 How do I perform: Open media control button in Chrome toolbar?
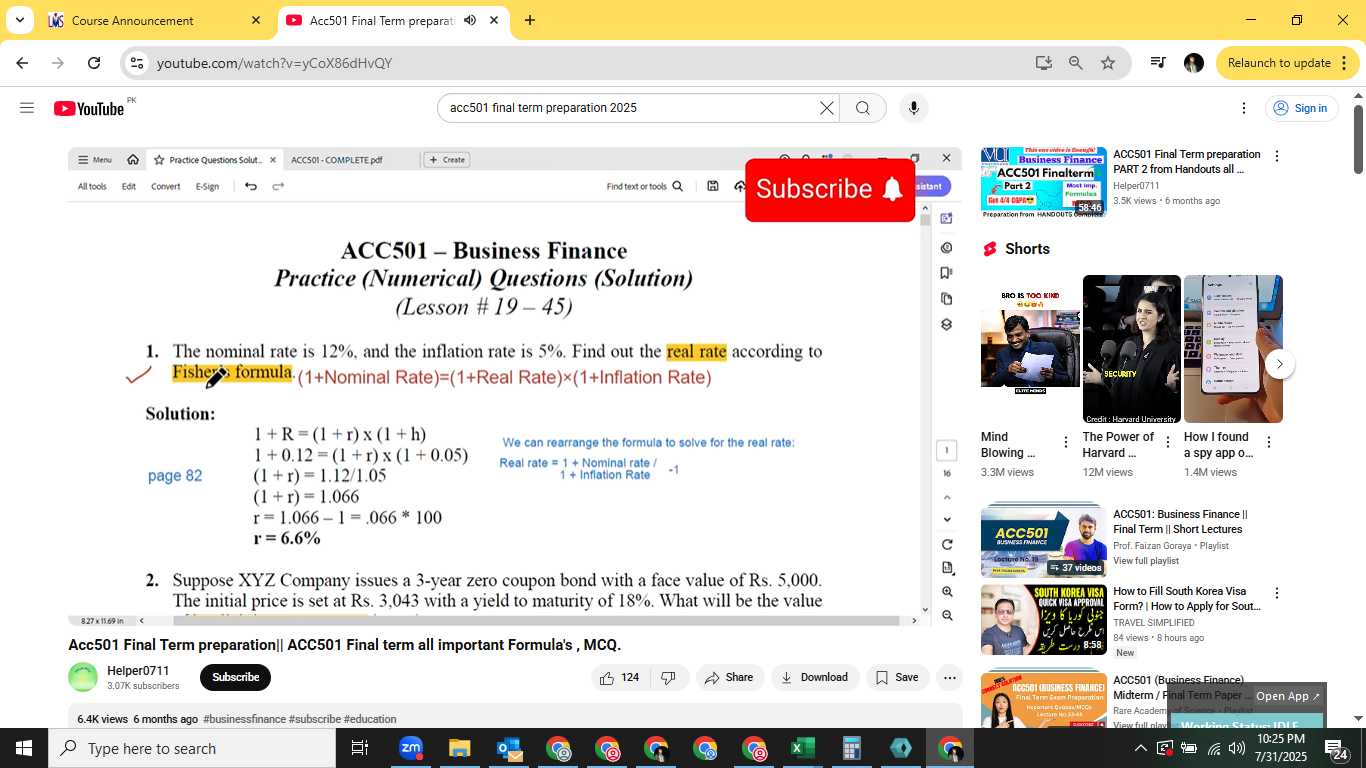[x=1158, y=63]
